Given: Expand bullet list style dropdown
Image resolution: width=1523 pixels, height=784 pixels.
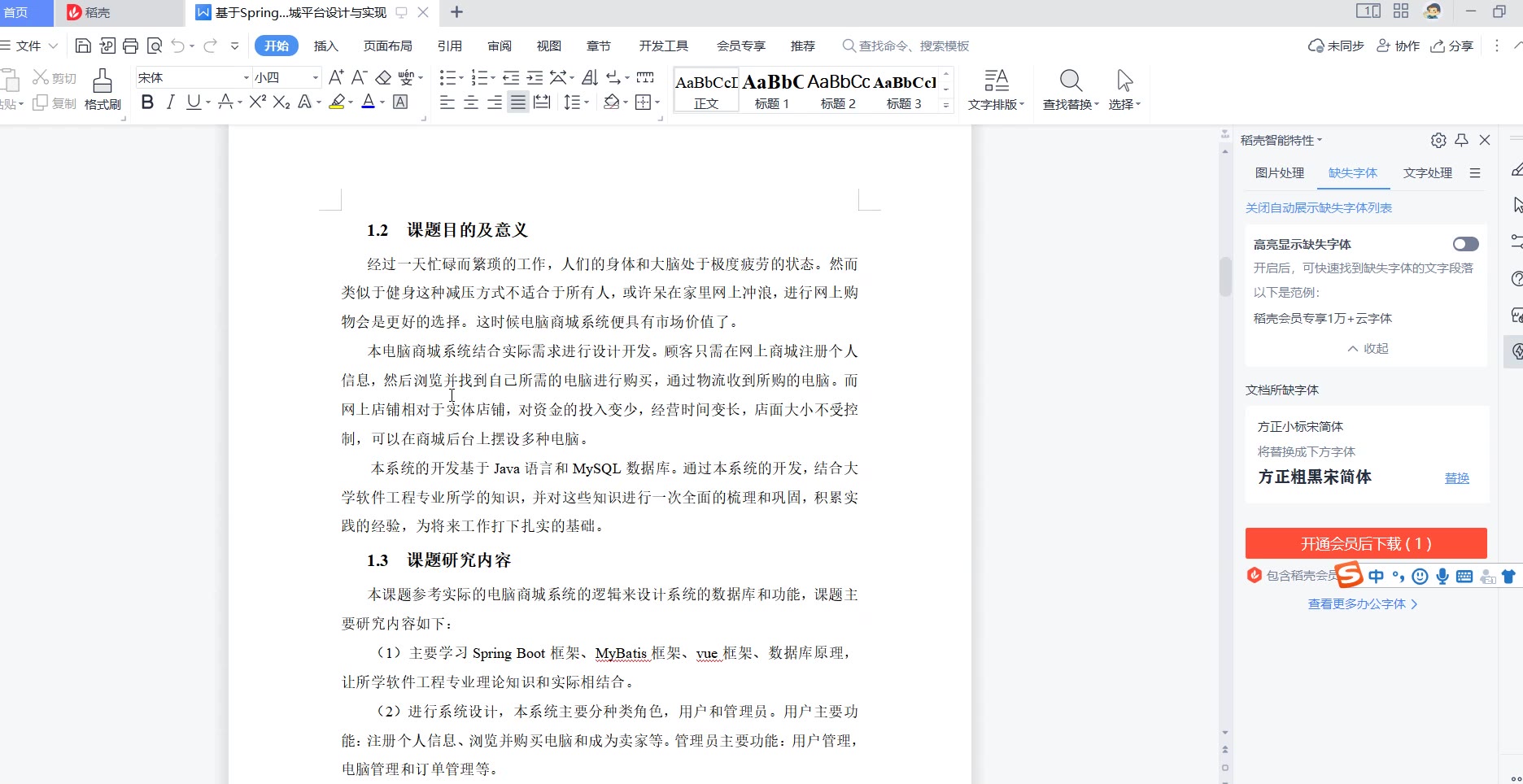Looking at the screenshot, I should 461,77.
